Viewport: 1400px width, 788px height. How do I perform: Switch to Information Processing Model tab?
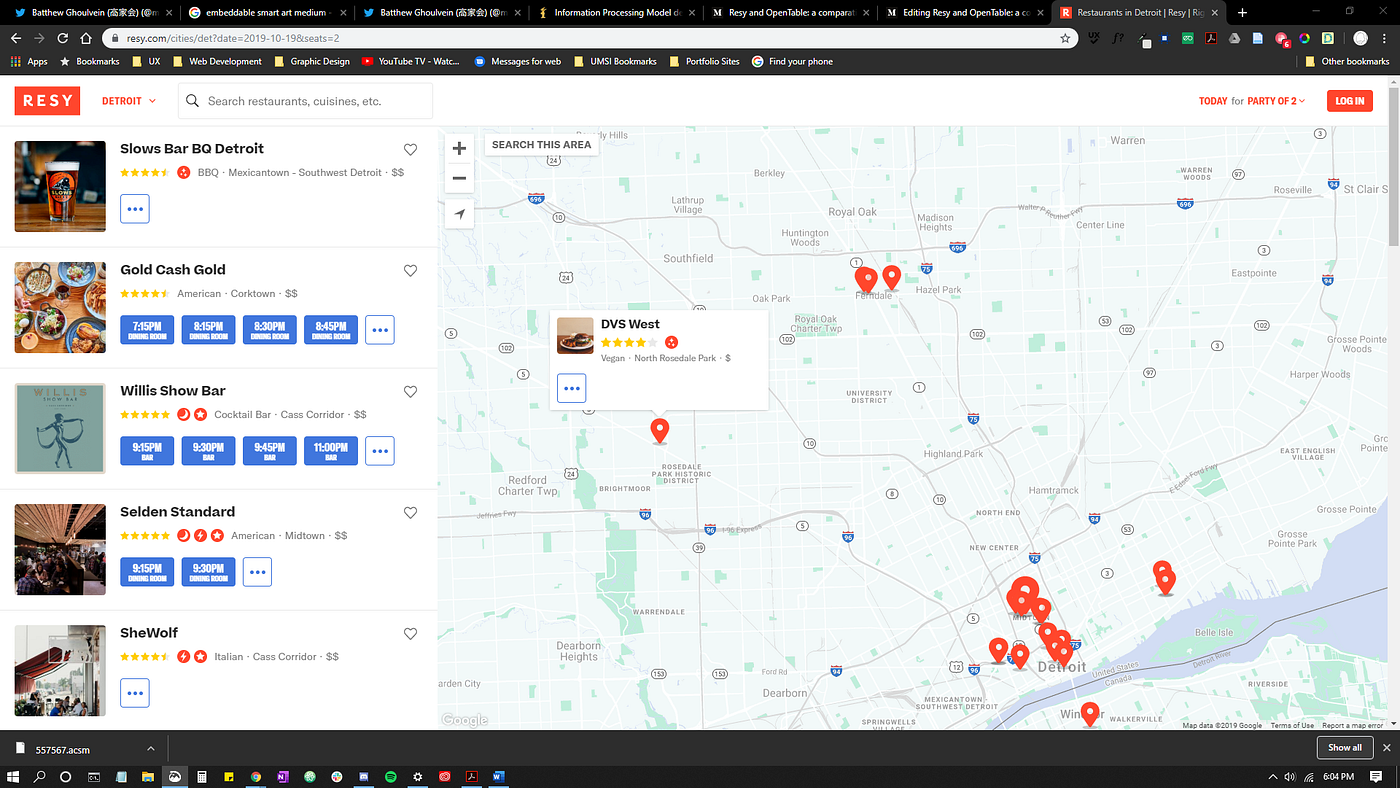click(616, 13)
